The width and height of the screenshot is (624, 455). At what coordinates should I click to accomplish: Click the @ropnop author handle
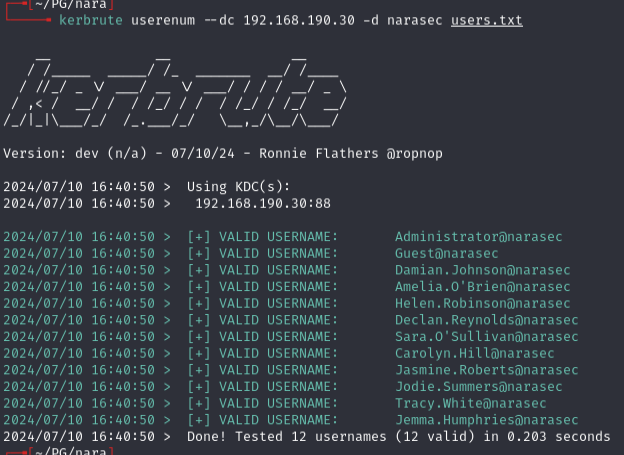(410, 153)
